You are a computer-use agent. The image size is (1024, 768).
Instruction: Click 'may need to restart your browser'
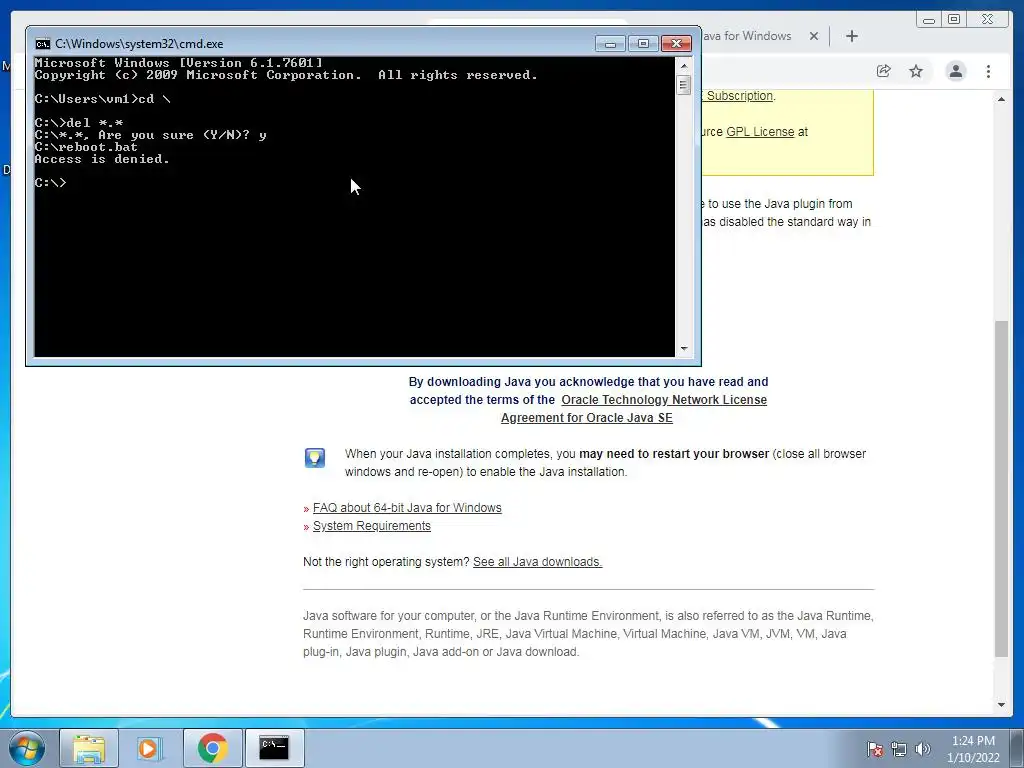674,454
